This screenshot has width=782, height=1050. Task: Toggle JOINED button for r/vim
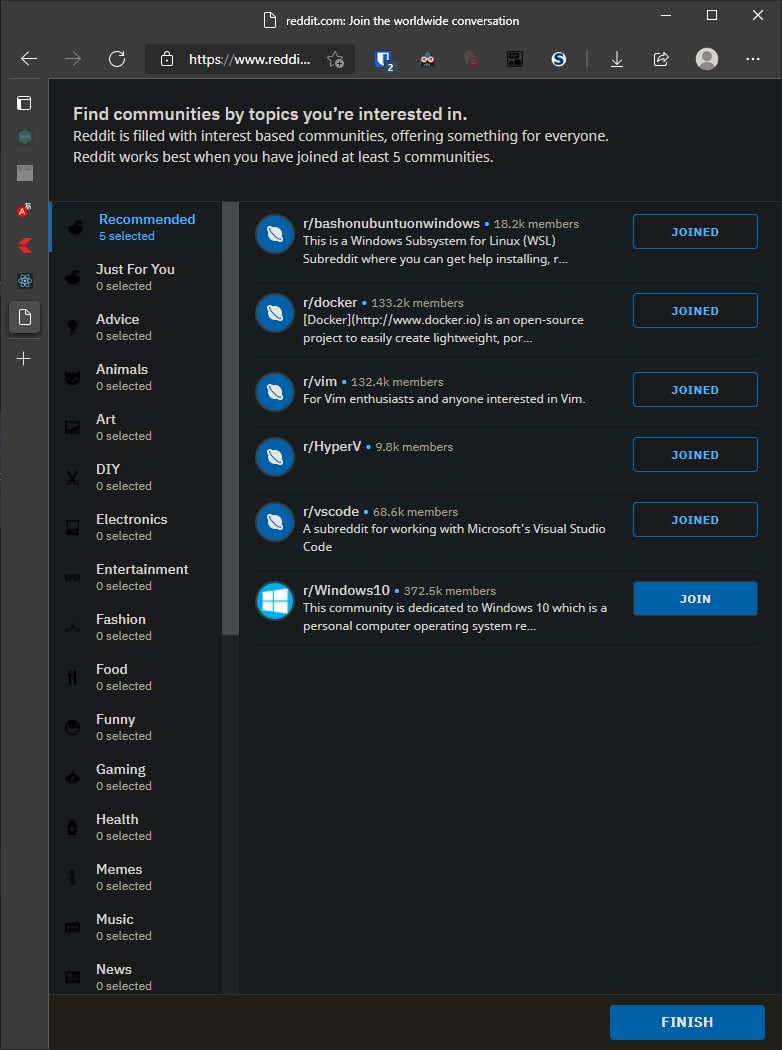tap(695, 390)
